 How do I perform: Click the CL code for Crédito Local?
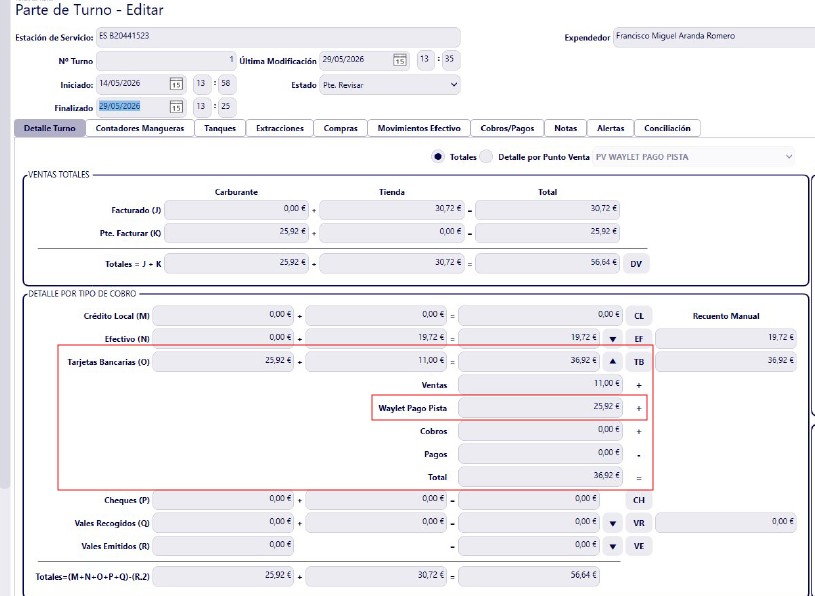click(x=639, y=316)
